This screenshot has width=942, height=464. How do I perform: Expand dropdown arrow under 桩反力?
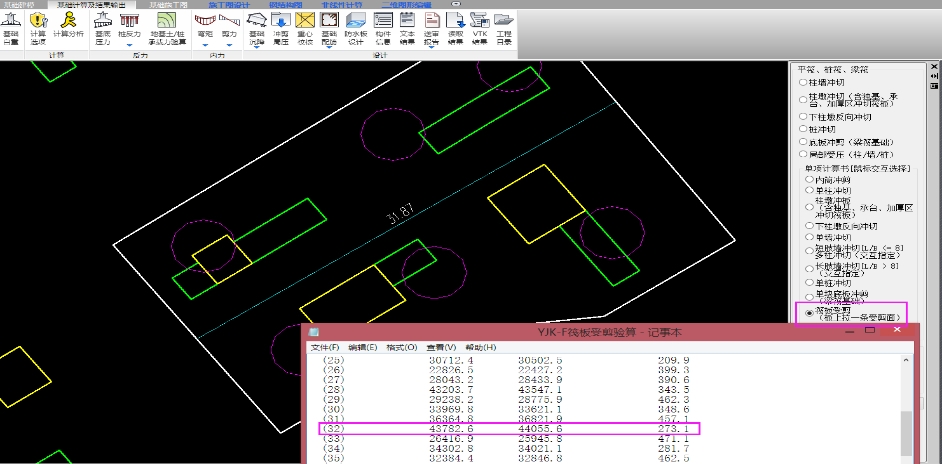tap(129, 45)
